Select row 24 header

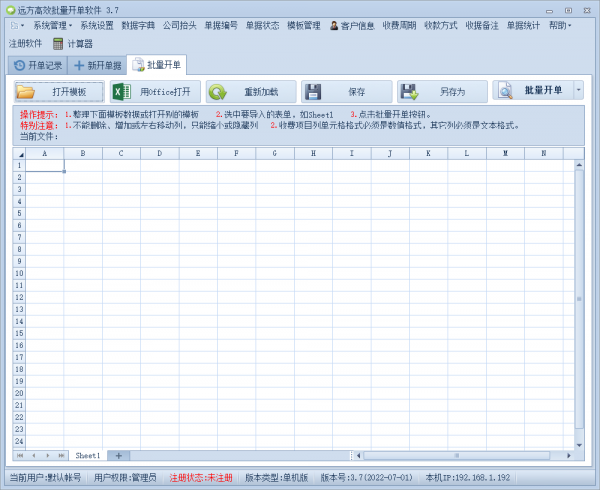(x=19, y=441)
